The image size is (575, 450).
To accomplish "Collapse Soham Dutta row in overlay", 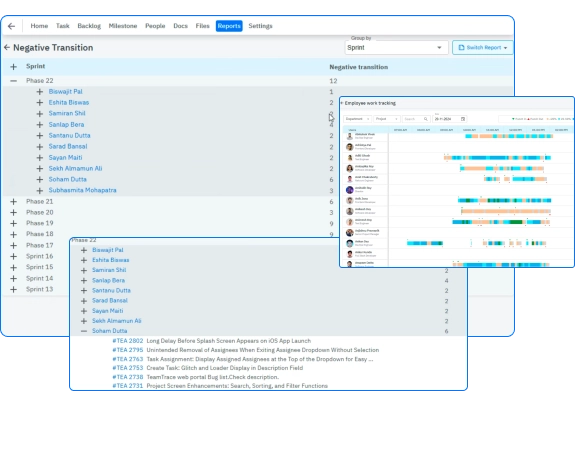I will pos(84,331).
